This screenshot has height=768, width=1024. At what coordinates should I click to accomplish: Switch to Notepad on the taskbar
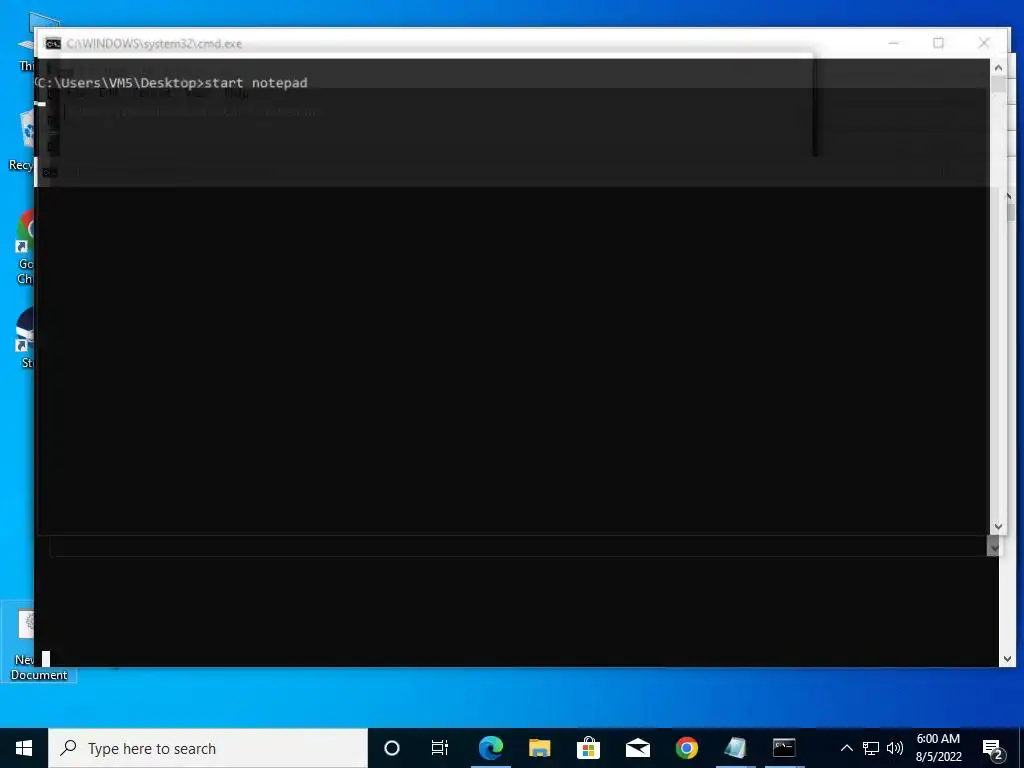tap(735, 748)
